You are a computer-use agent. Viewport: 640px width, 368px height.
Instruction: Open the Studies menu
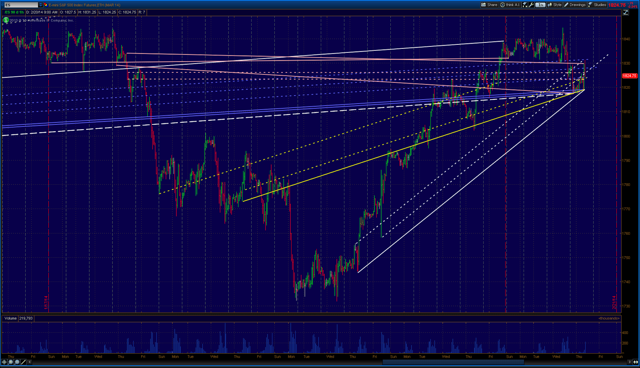pyautogui.click(x=597, y=5)
